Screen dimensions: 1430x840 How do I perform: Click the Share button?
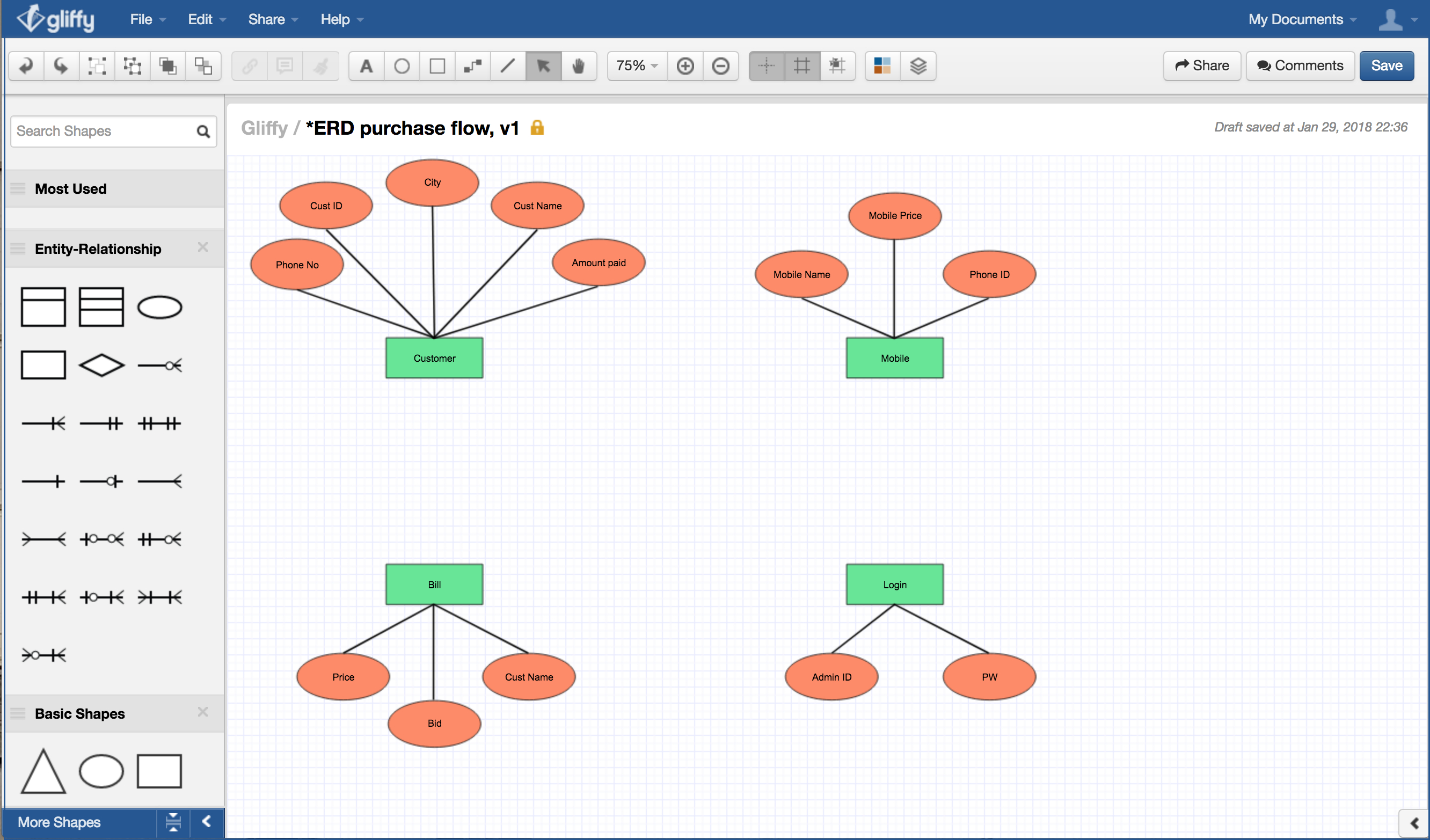pos(1203,66)
